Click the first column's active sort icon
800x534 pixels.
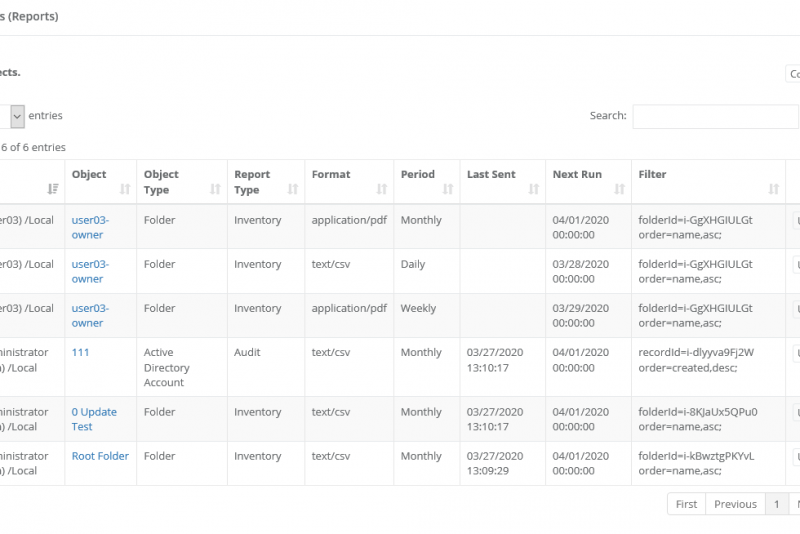[53, 189]
